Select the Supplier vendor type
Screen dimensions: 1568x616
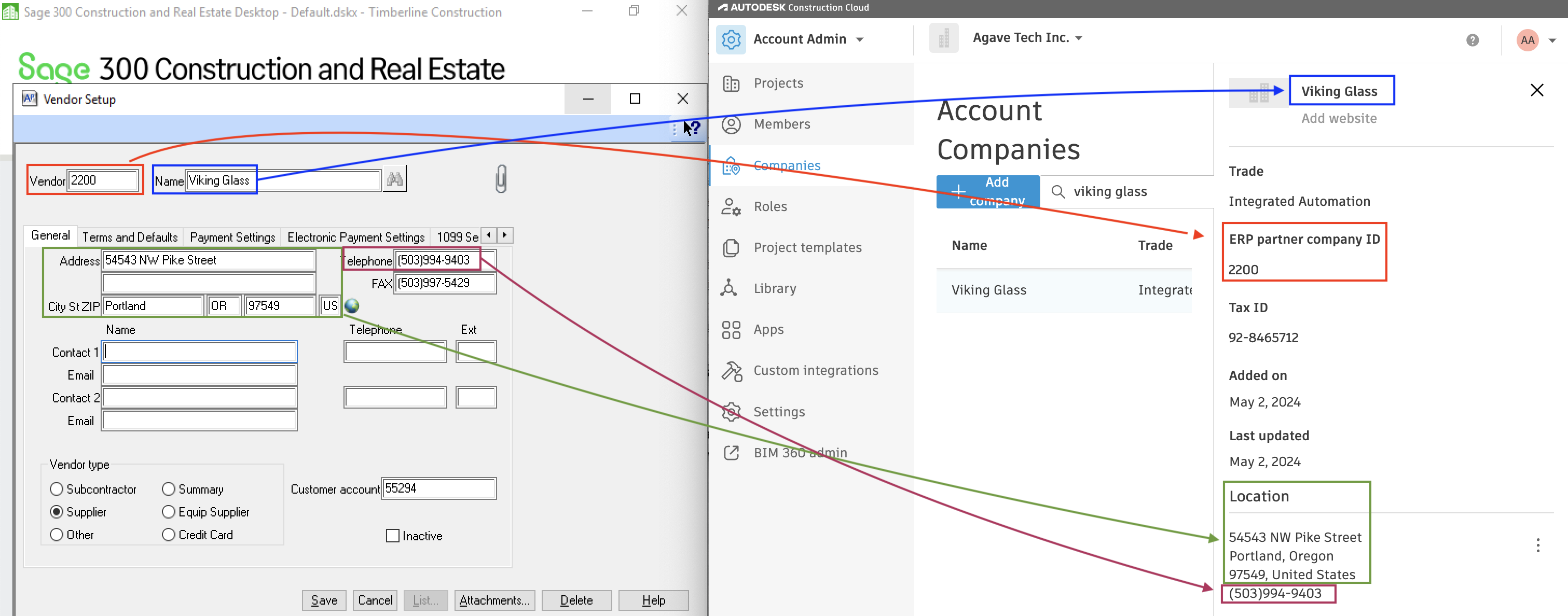click(x=57, y=512)
